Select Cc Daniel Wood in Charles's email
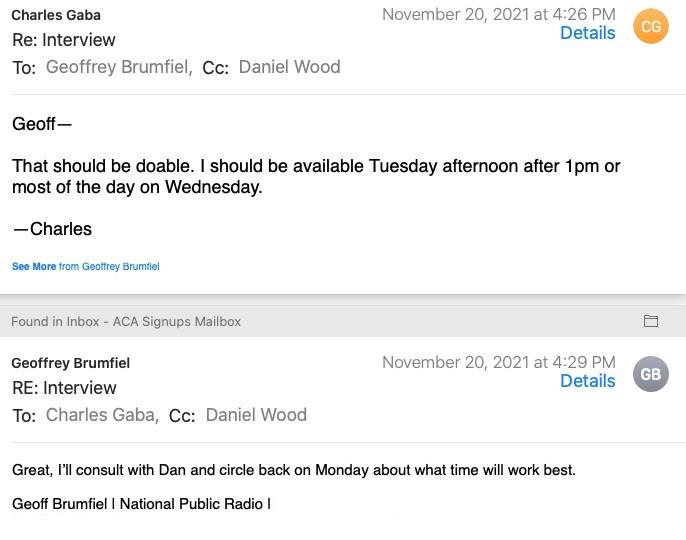This screenshot has width=686, height=540. pyautogui.click(x=289, y=67)
